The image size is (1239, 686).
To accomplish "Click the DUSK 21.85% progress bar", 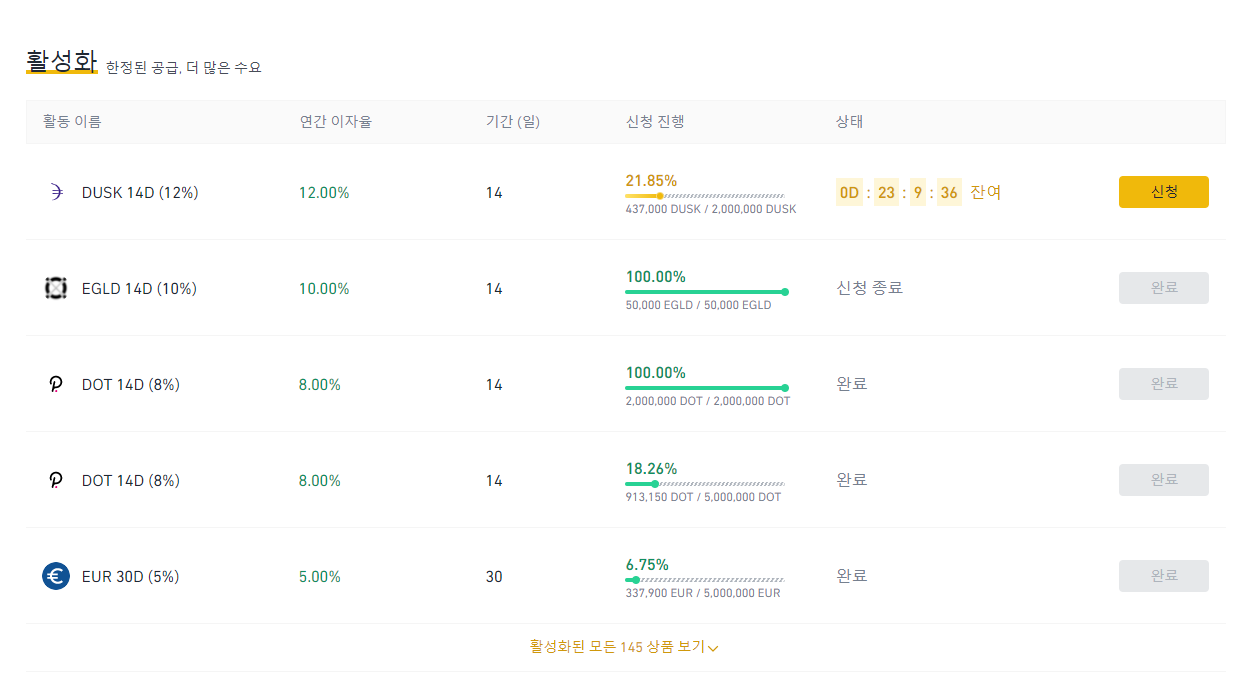I will click(x=705, y=196).
